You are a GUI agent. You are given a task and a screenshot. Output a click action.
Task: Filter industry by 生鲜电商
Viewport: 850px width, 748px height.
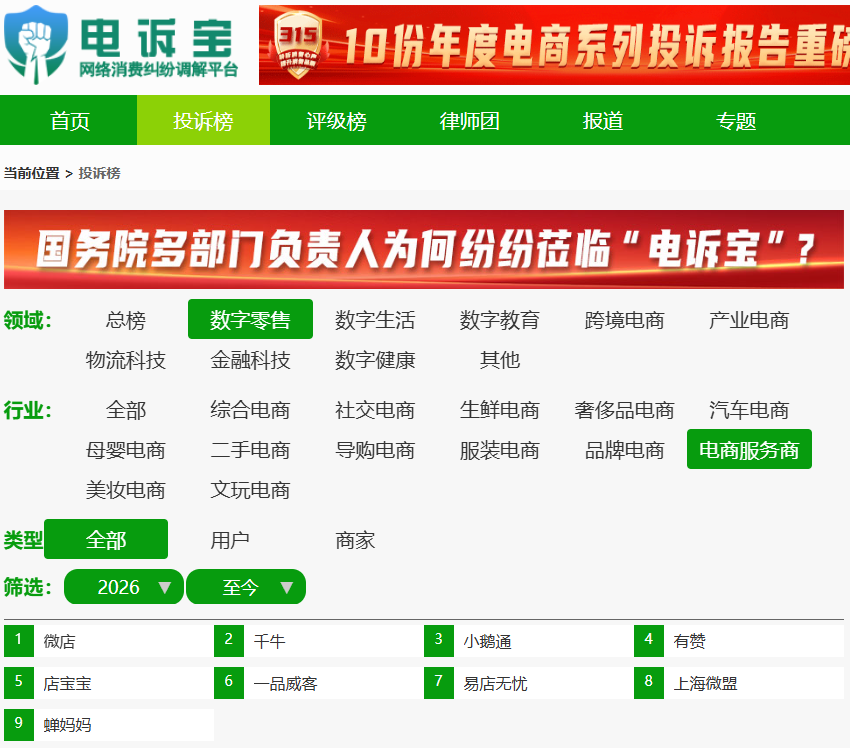500,410
